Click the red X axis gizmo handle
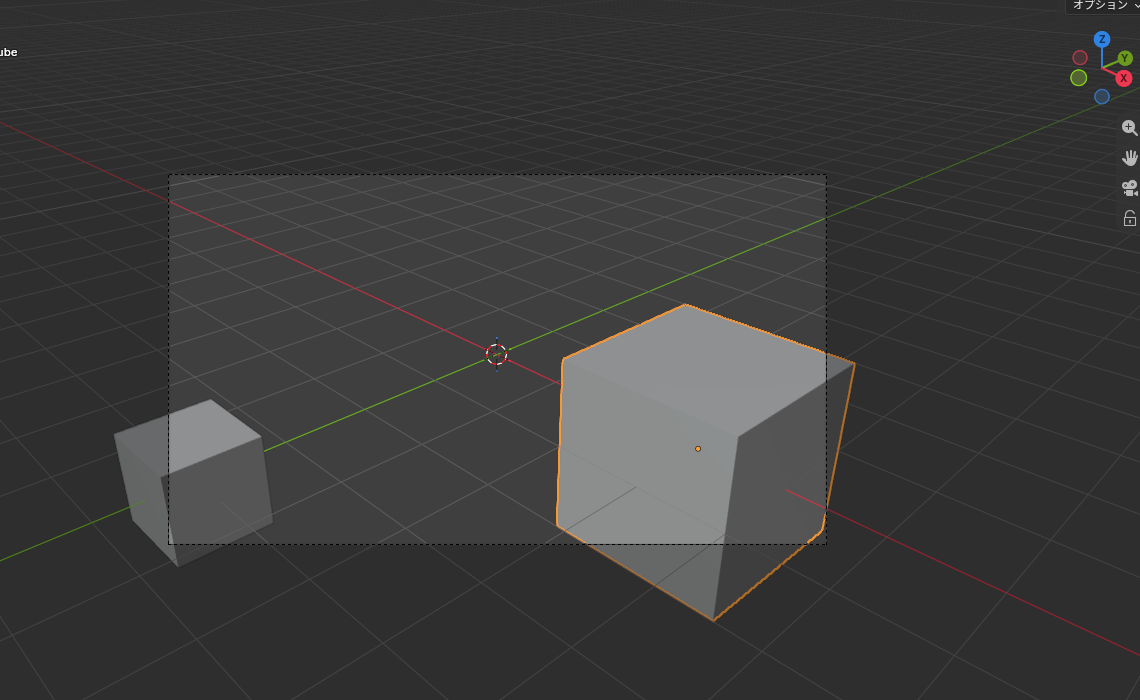The height and width of the screenshot is (700, 1140). (x=1123, y=79)
